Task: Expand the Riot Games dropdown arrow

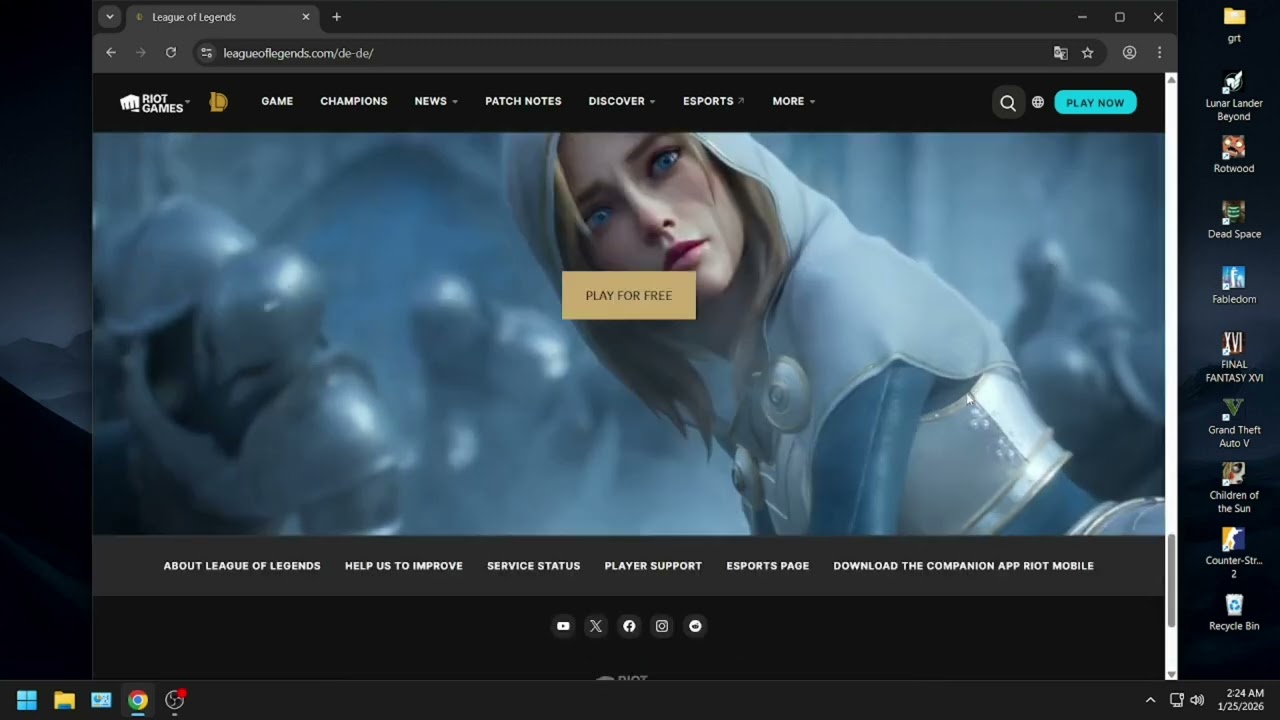Action: [187, 101]
